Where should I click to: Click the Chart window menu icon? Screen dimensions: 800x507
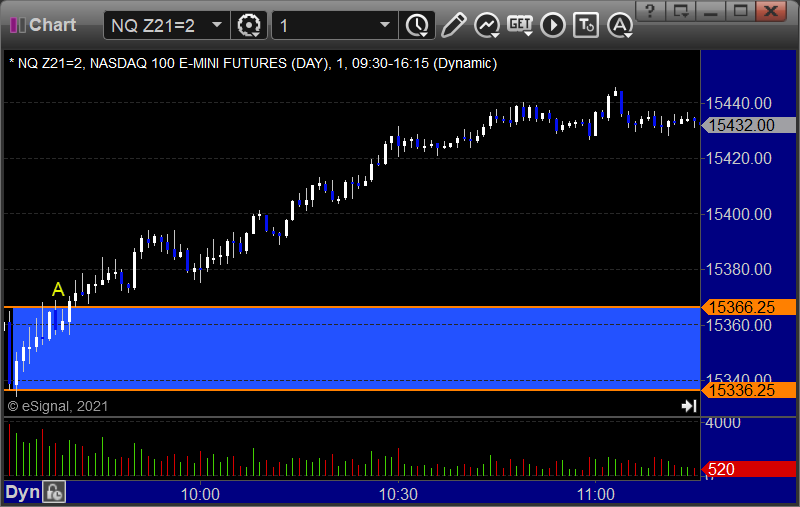pos(17,24)
